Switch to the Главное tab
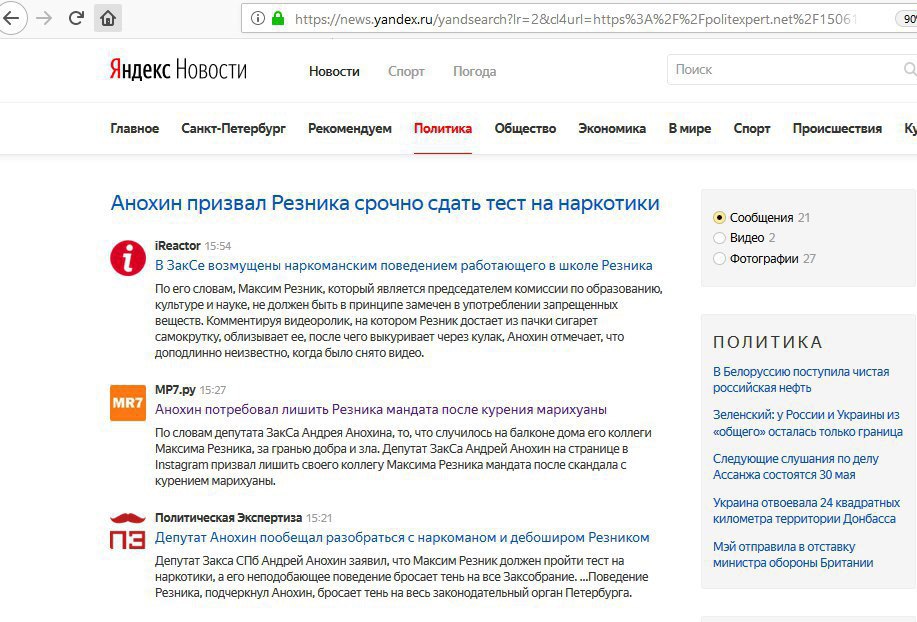The width and height of the screenshot is (917, 622). point(135,129)
